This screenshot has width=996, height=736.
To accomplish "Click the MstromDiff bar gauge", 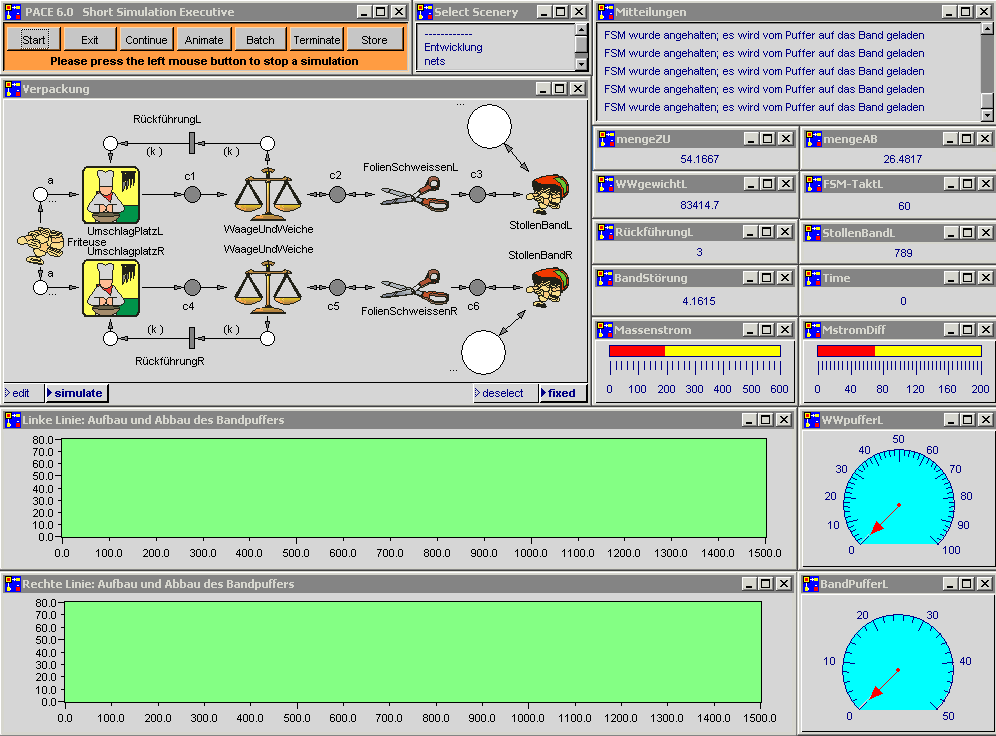I will click(x=899, y=351).
